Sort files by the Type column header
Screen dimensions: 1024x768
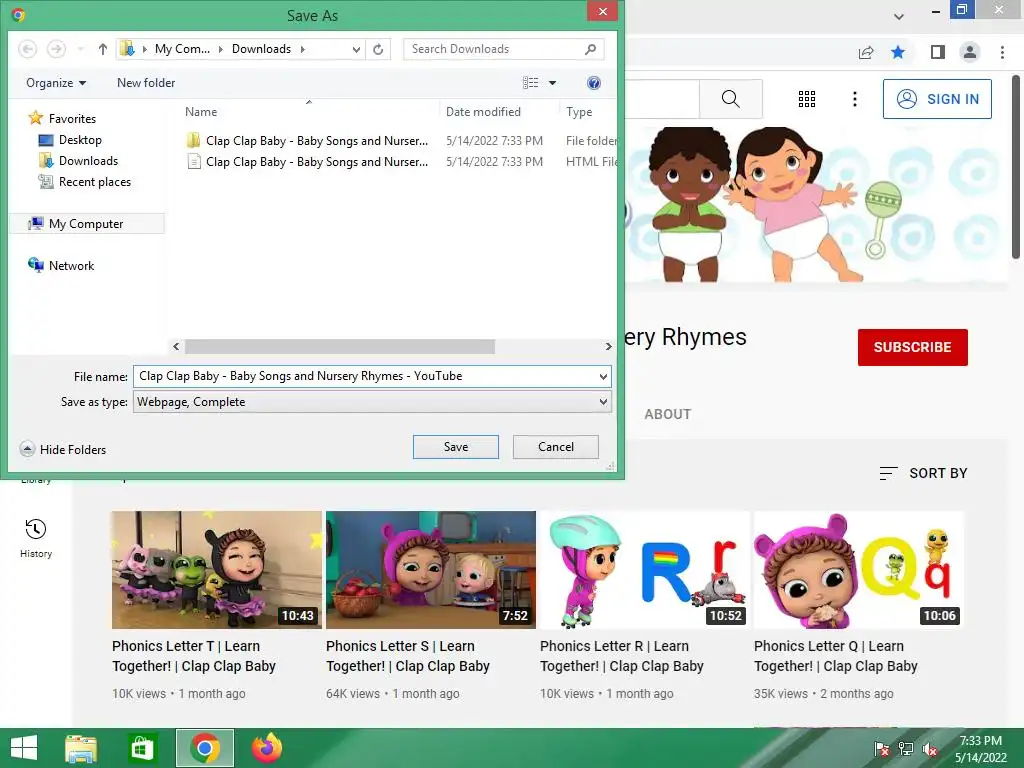click(x=579, y=112)
